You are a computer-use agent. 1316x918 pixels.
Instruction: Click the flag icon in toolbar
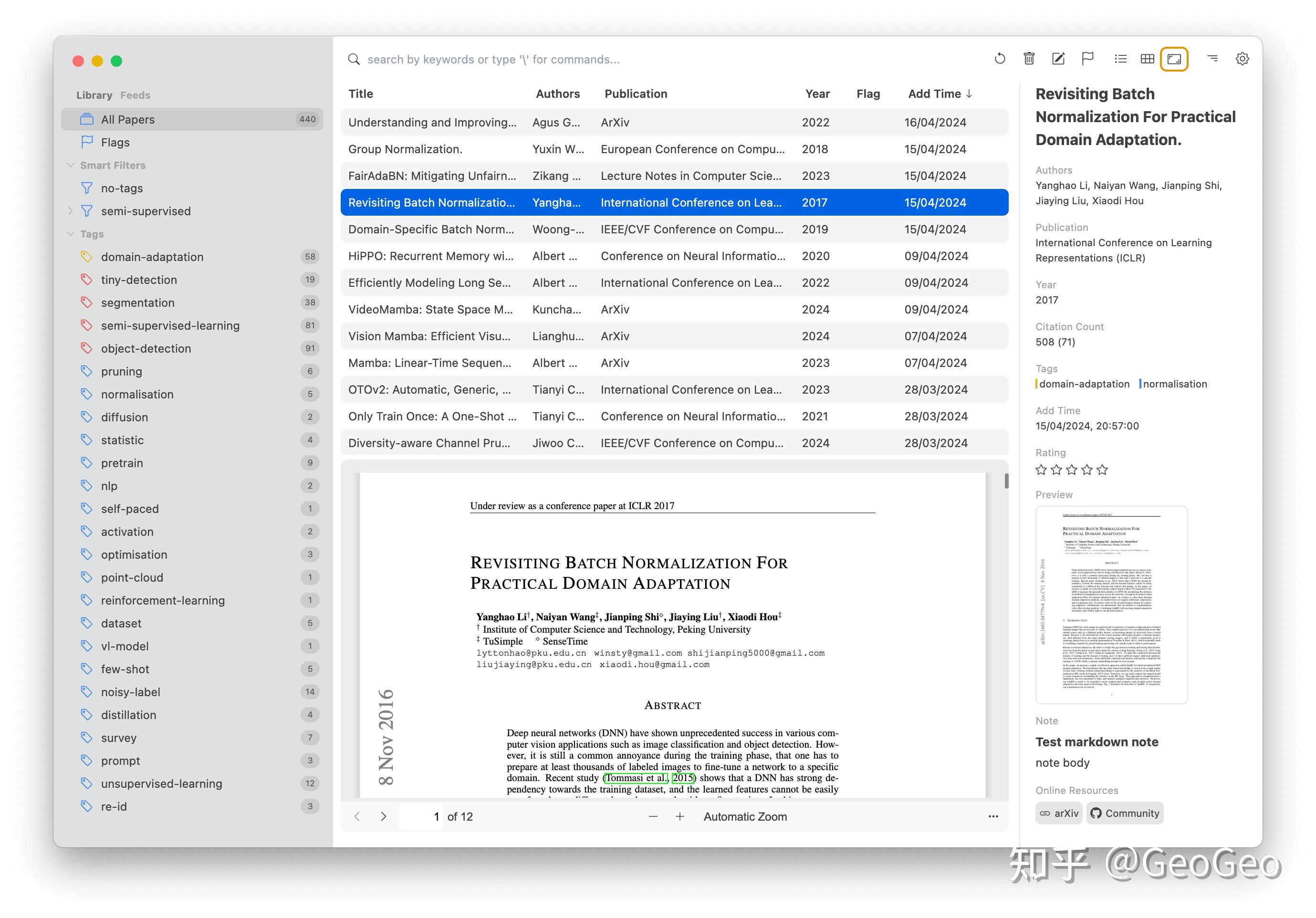click(x=1087, y=59)
